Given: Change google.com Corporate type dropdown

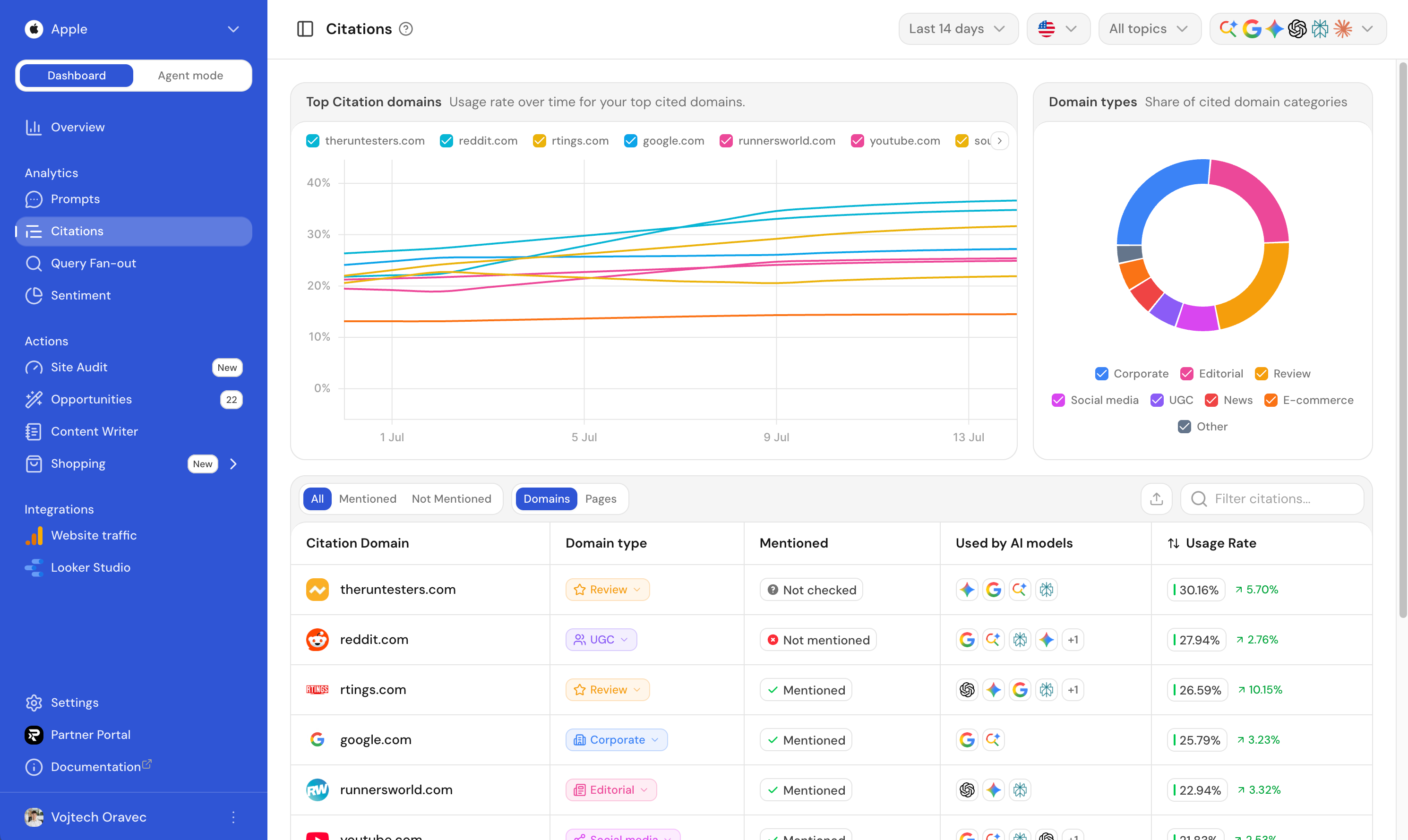Looking at the screenshot, I should tap(616, 739).
